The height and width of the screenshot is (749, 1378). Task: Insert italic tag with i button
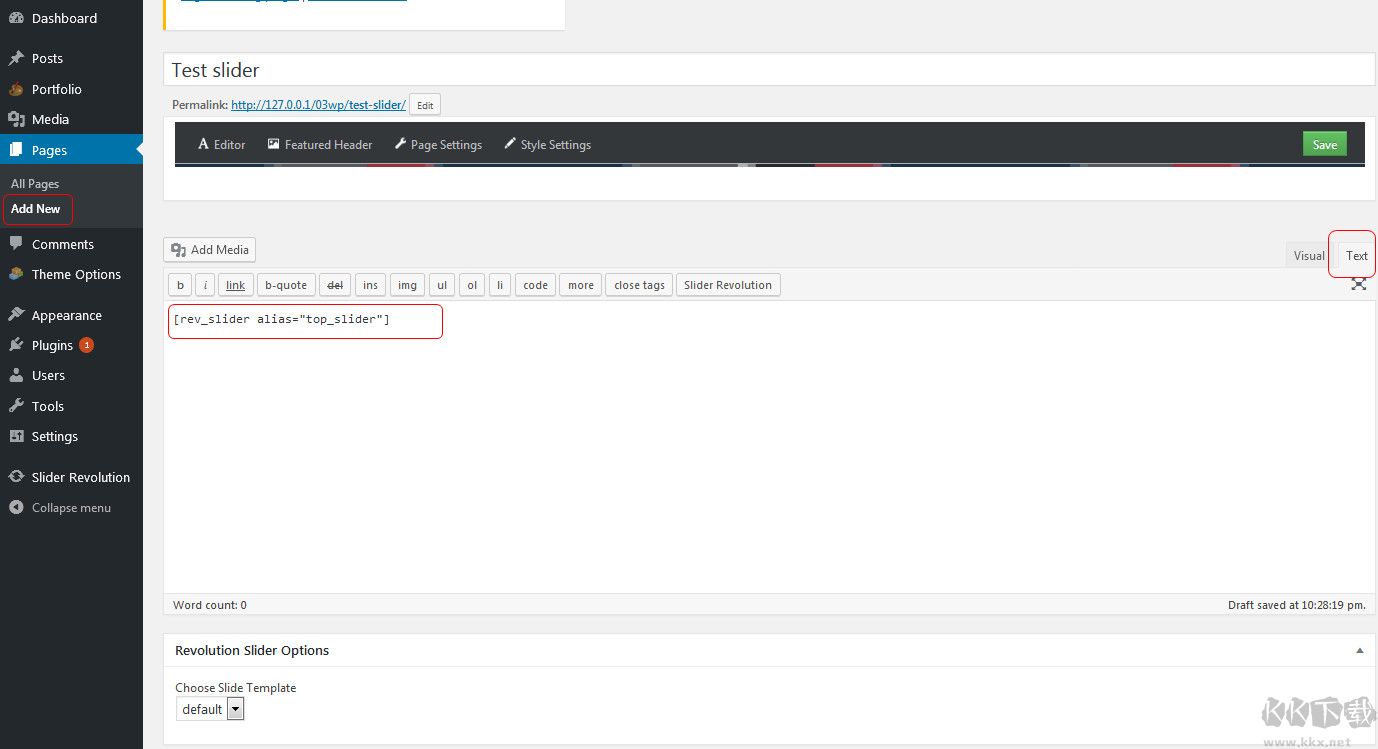coord(205,285)
